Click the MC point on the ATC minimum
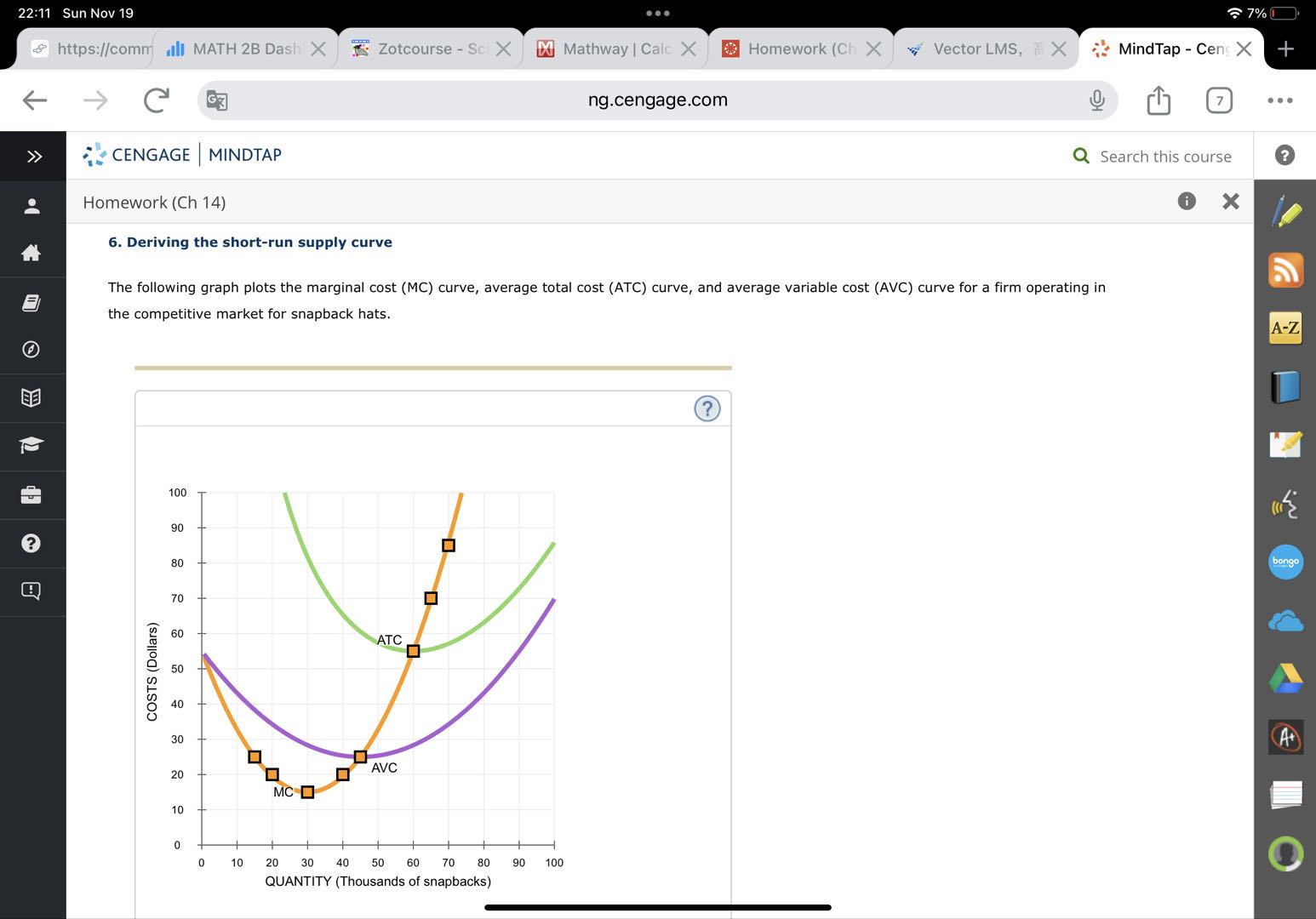Screen dimensions: 1316x919 tap(413, 651)
